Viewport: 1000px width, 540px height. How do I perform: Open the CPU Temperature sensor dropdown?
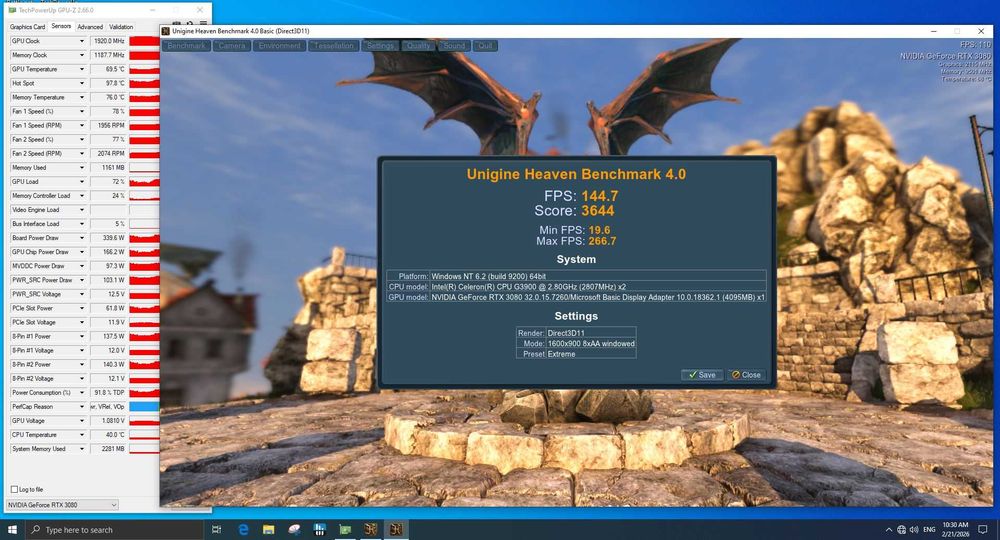82,434
